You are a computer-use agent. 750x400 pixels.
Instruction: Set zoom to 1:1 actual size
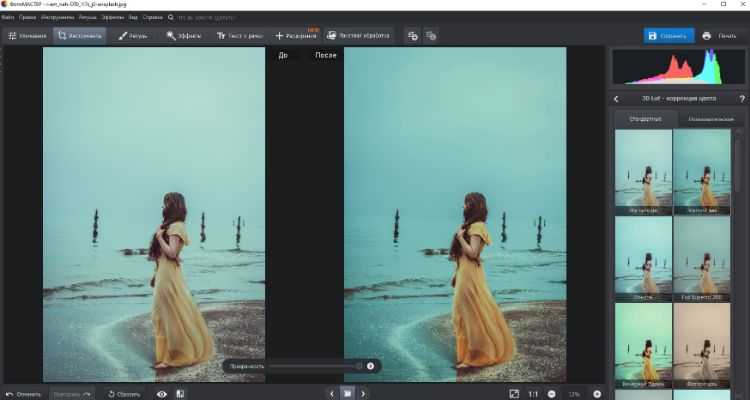point(533,394)
